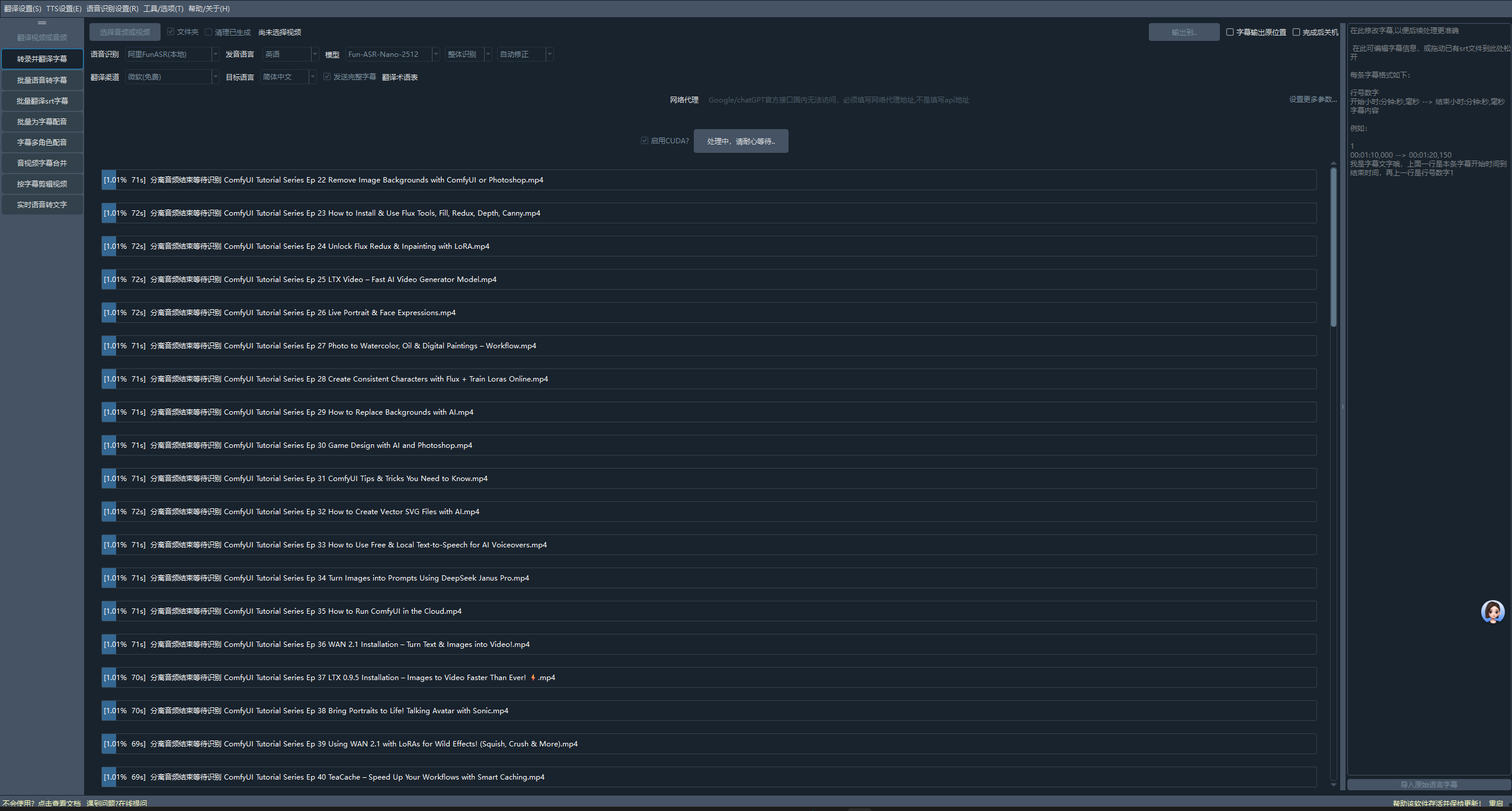Open the 翻译设置(S) menu
Viewport: 1512px width, 811px height.
point(23,8)
